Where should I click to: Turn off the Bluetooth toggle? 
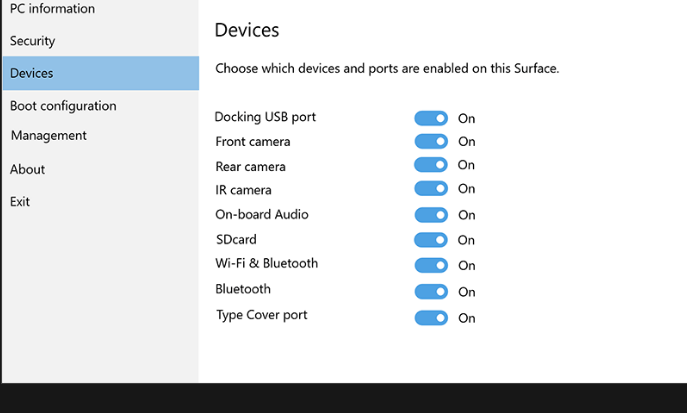[x=431, y=291]
